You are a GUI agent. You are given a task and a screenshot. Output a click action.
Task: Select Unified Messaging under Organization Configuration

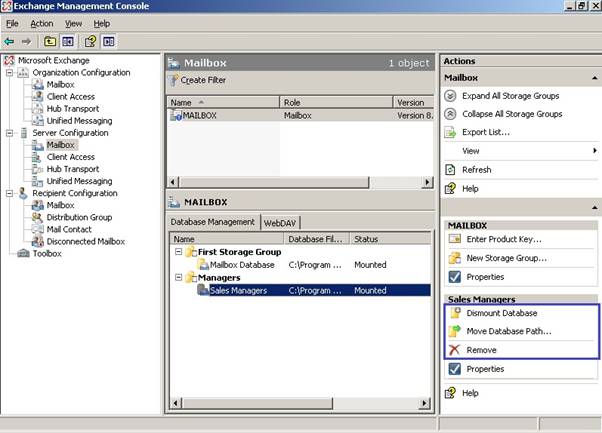click(x=79, y=121)
